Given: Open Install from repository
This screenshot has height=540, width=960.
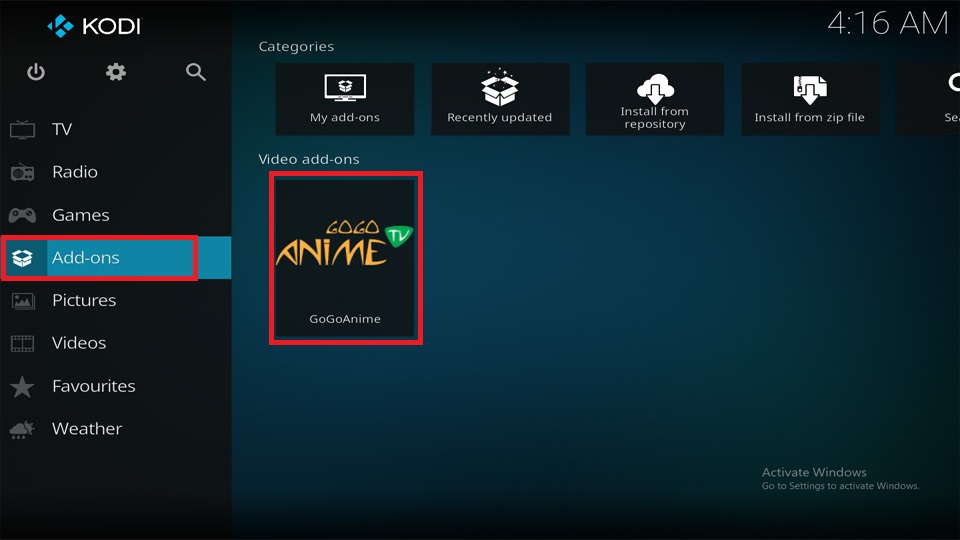Looking at the screenshot, I should (654, 99).
